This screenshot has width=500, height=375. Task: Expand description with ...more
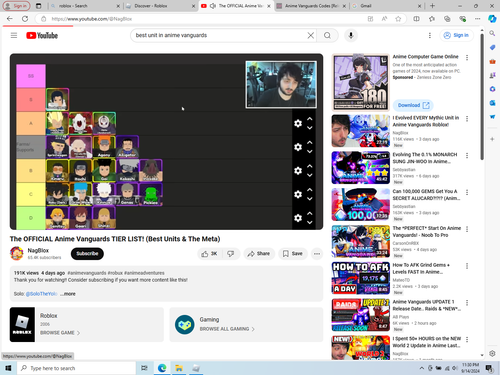68,294
